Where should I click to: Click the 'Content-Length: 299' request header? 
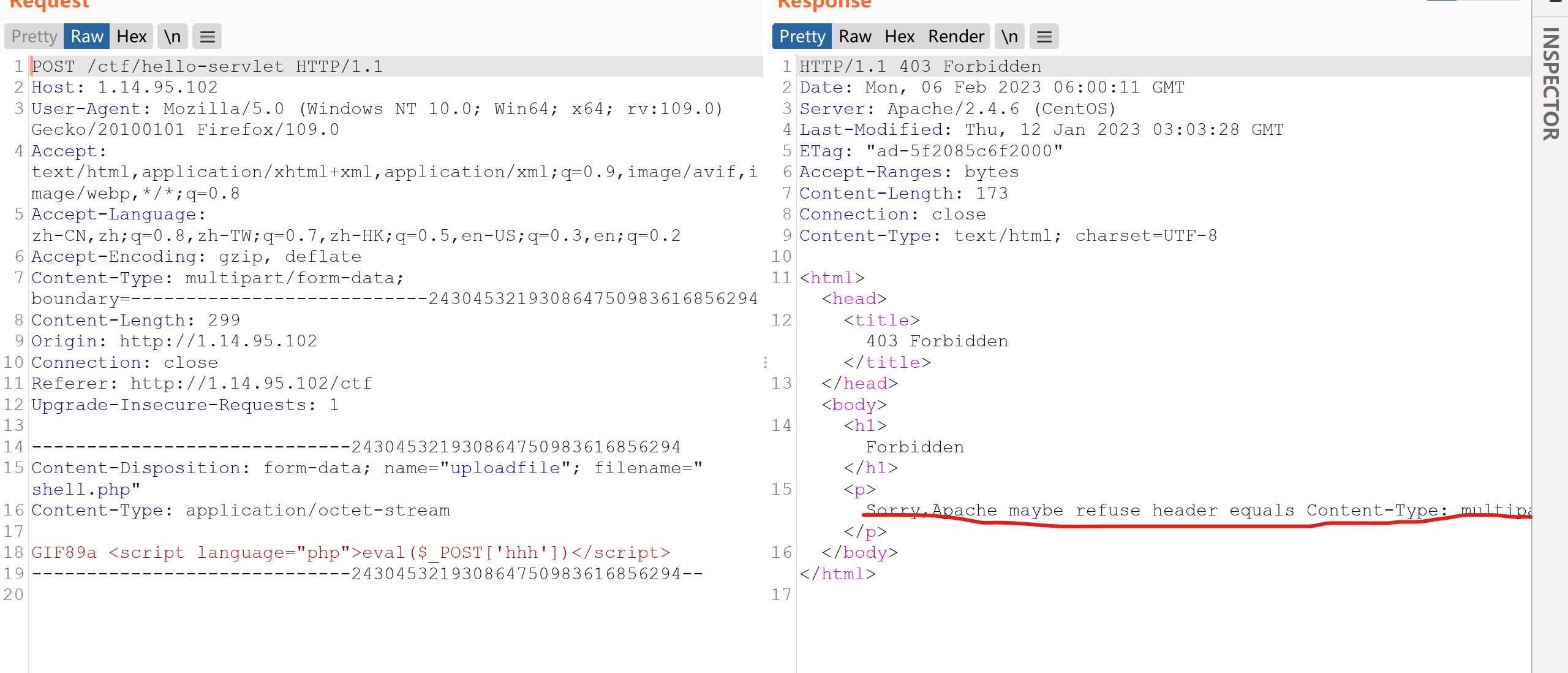[136, 320]
